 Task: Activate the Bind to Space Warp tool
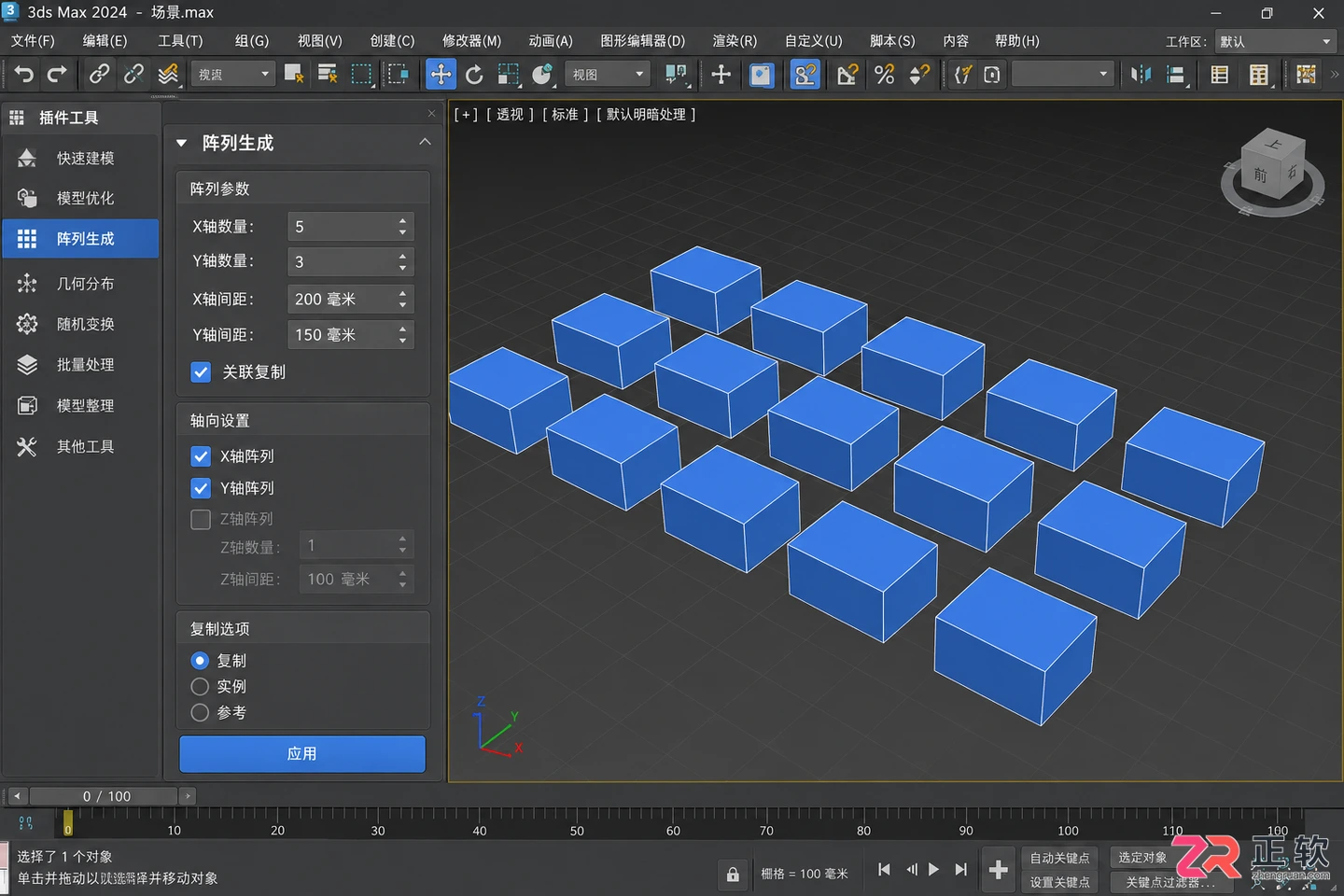(x=168, y=74)
